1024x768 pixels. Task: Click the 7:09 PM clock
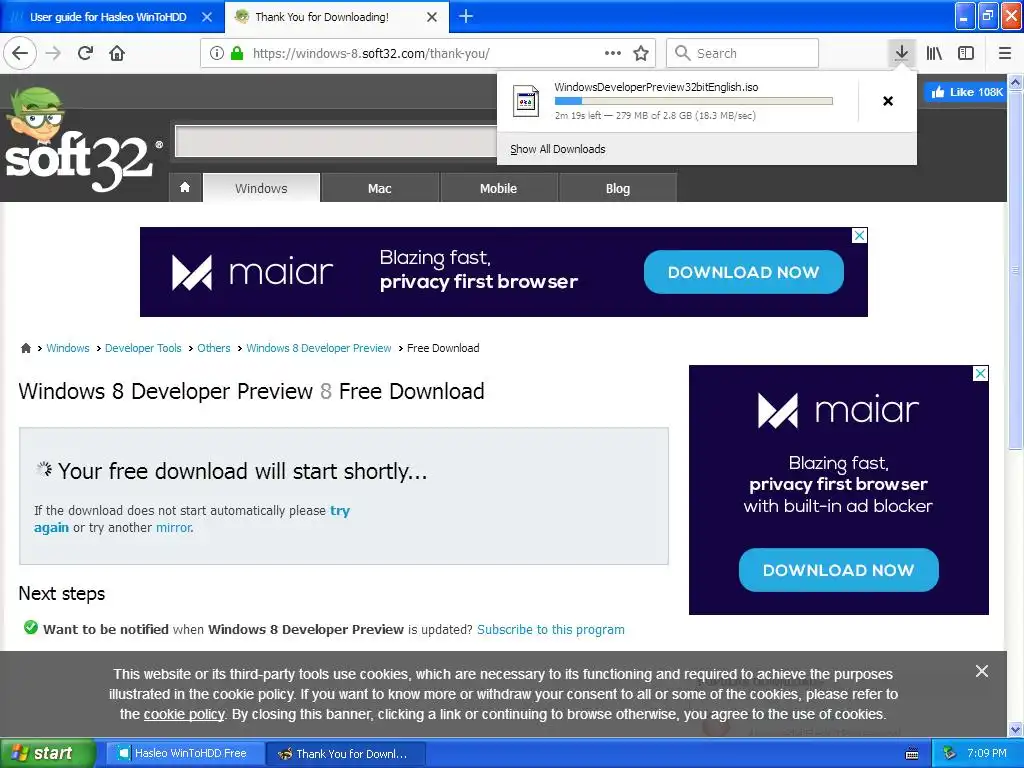pos(987,753)
